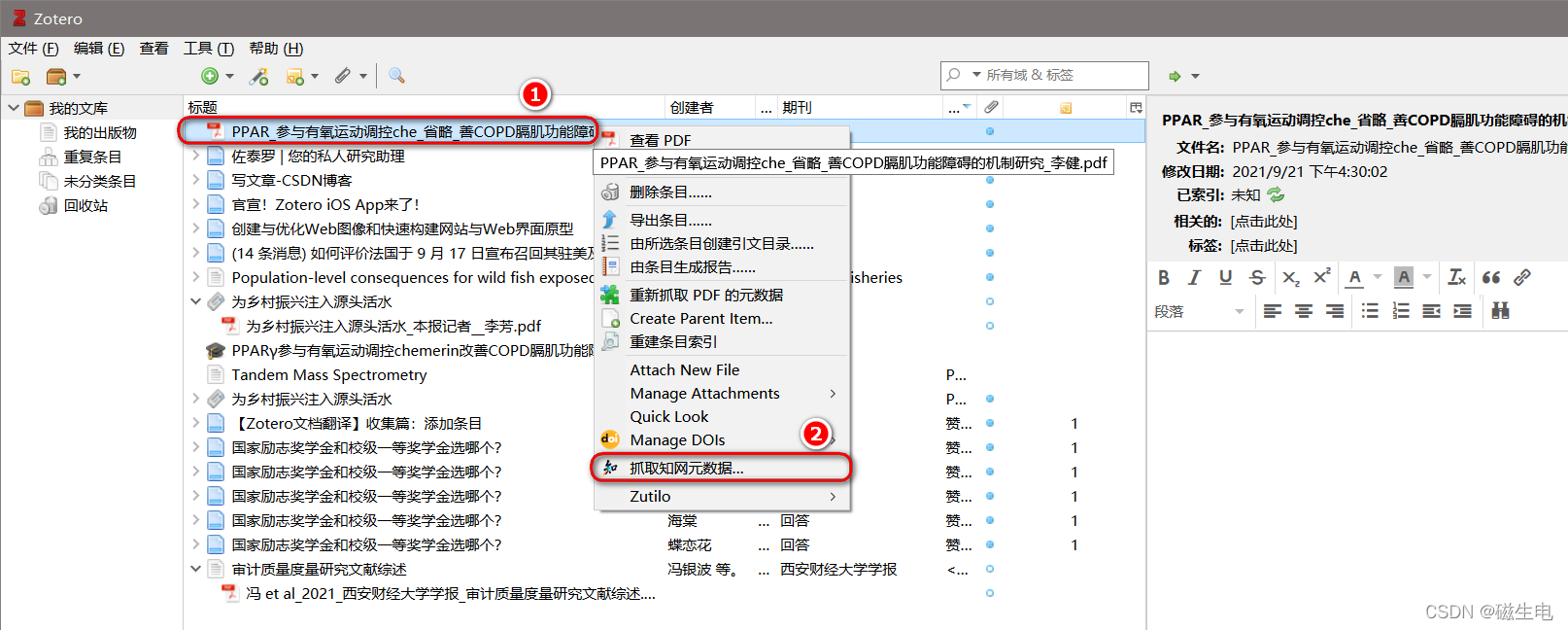Open the New Note dropdown arrow
The width and height of the screenshot is (1568, 630).
(315, 76)
